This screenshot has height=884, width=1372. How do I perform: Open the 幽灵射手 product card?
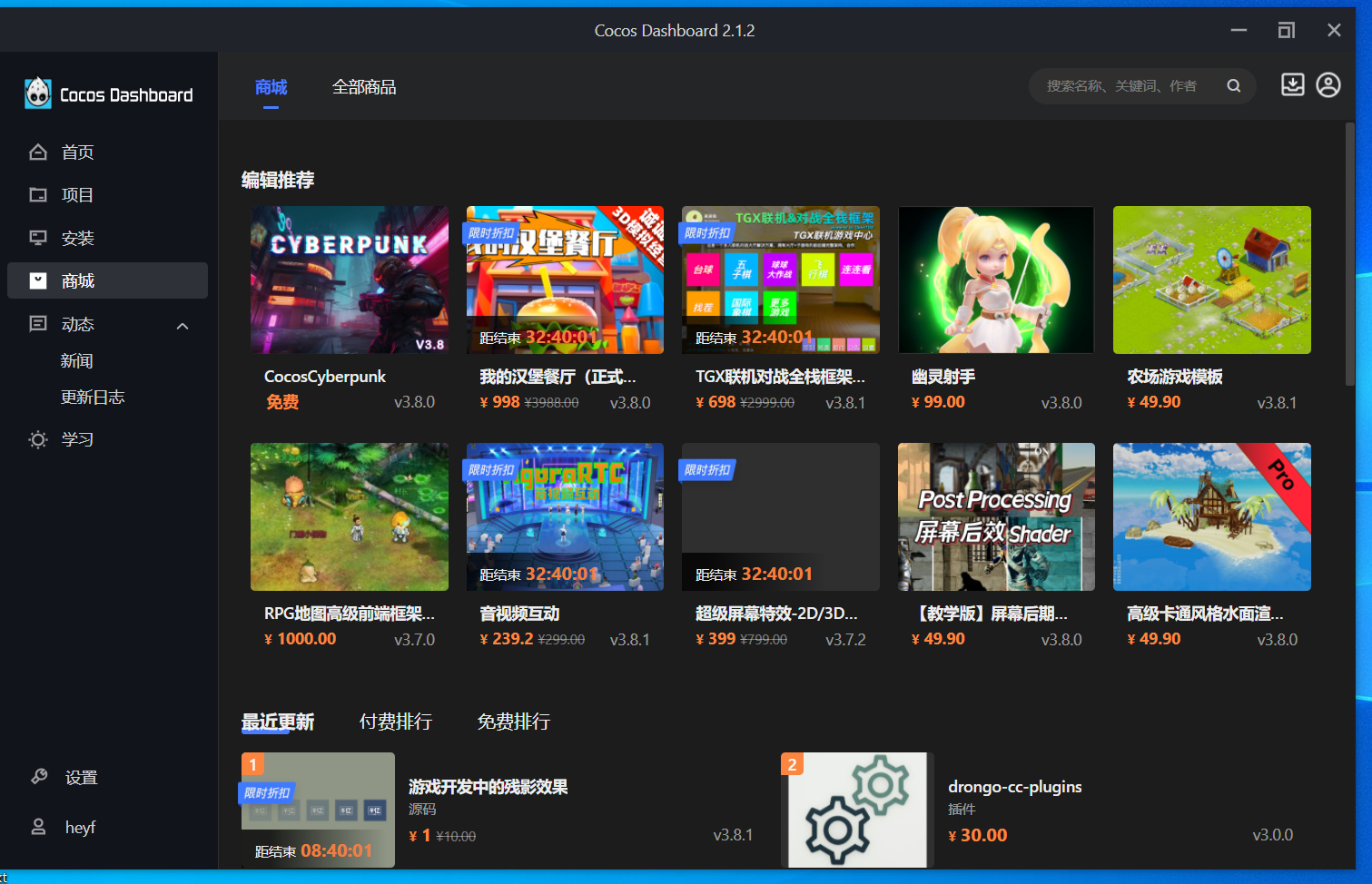pyautogui.click(x=995, y=280)
